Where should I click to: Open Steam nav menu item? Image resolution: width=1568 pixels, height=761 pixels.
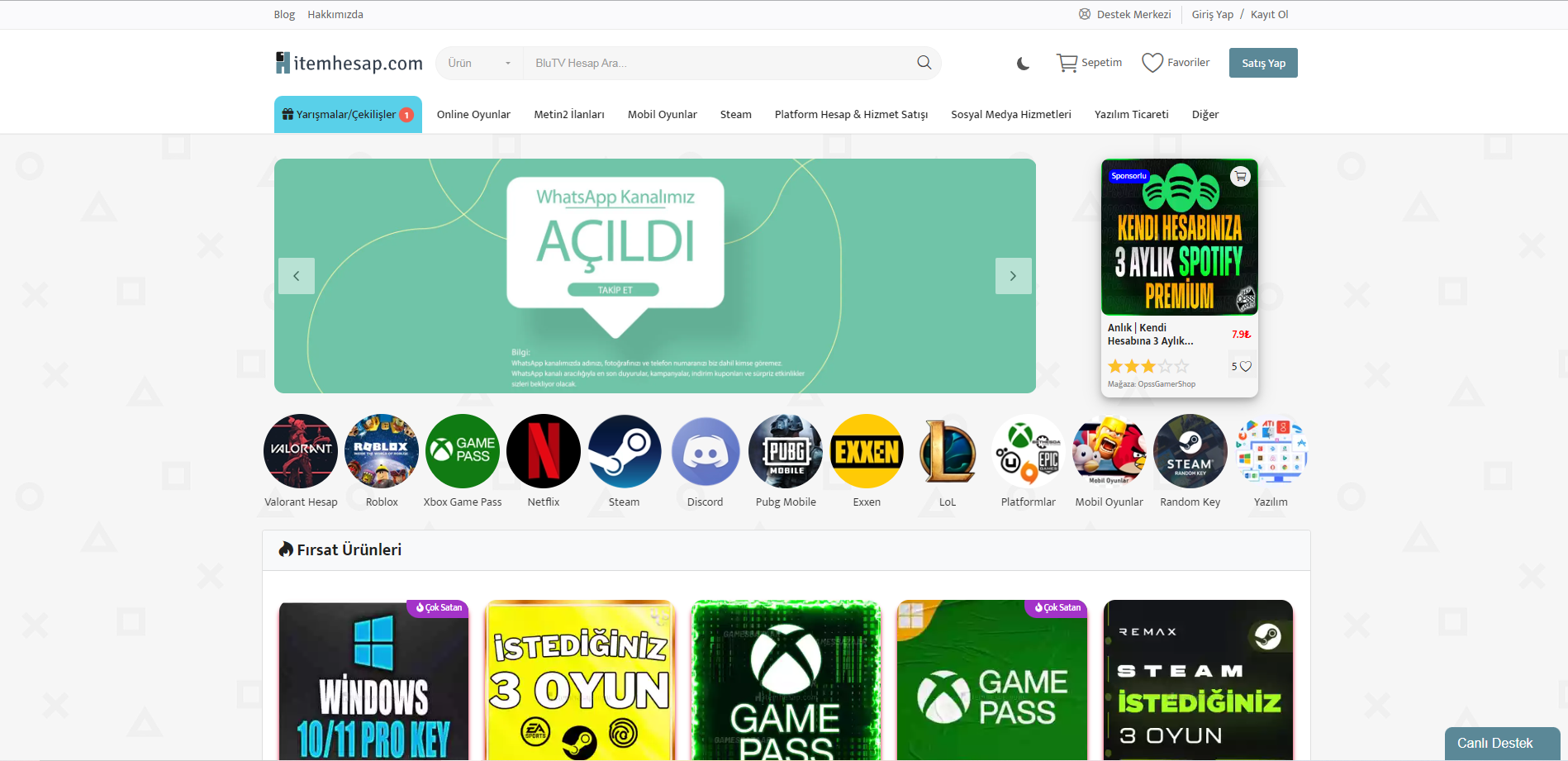[736, 114]
